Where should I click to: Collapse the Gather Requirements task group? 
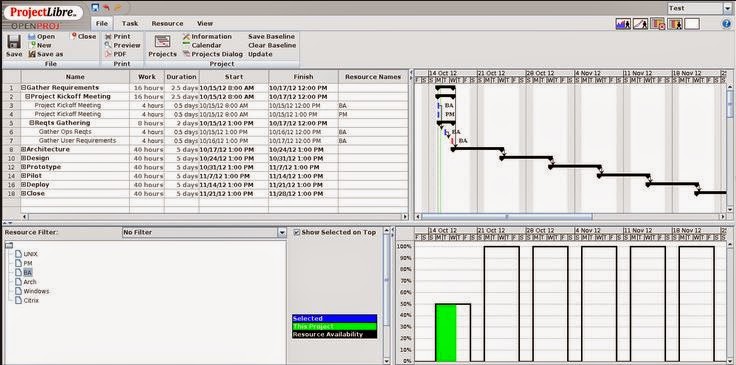23,88
